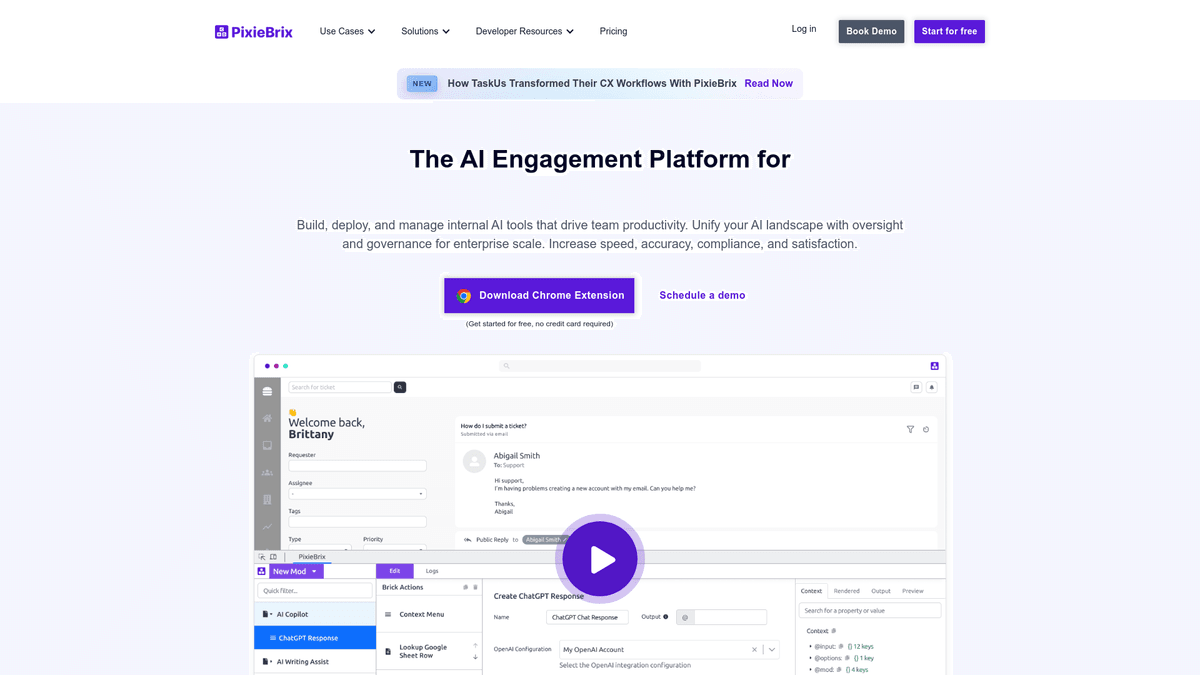Viewport: 1200px width, 675px height.
Task: Click the Chrome icon on the download button
Action: pos(464,296)
